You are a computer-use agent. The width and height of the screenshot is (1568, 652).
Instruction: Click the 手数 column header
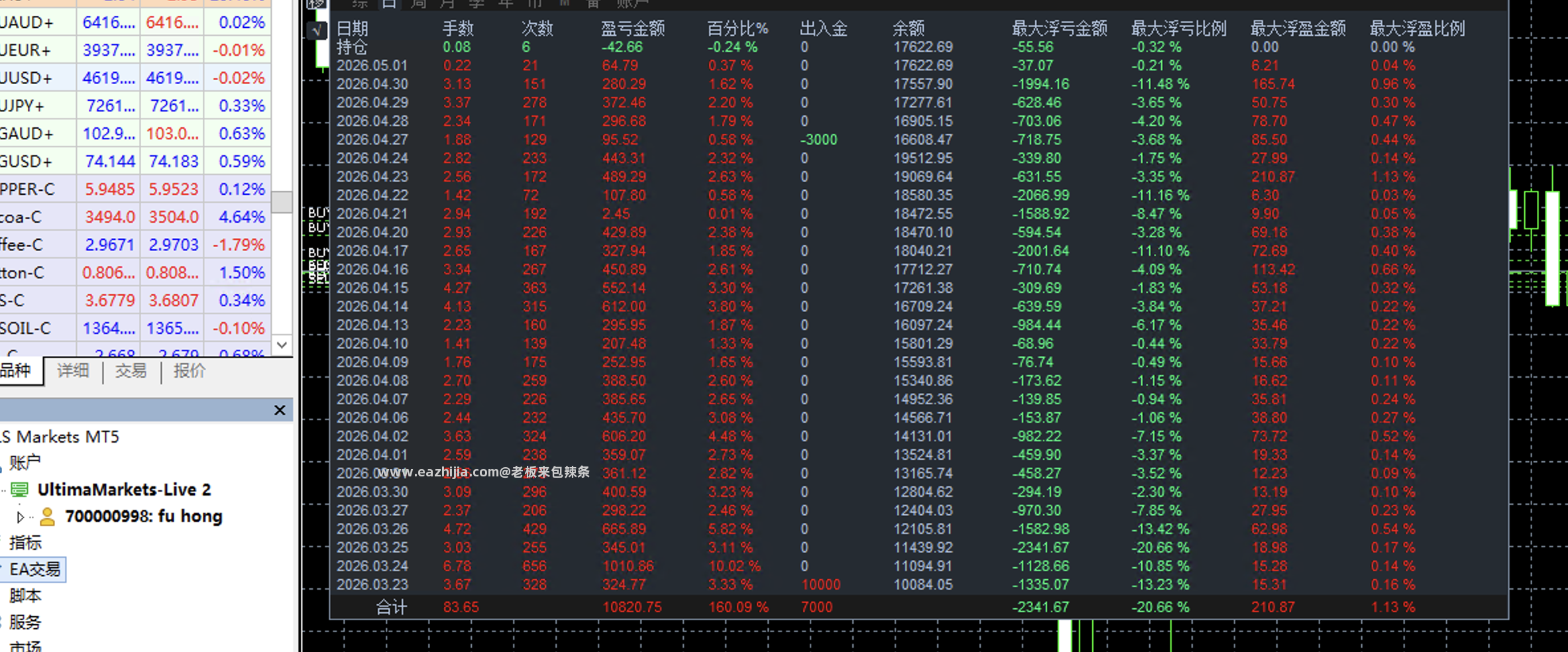(x=458, y=28)
